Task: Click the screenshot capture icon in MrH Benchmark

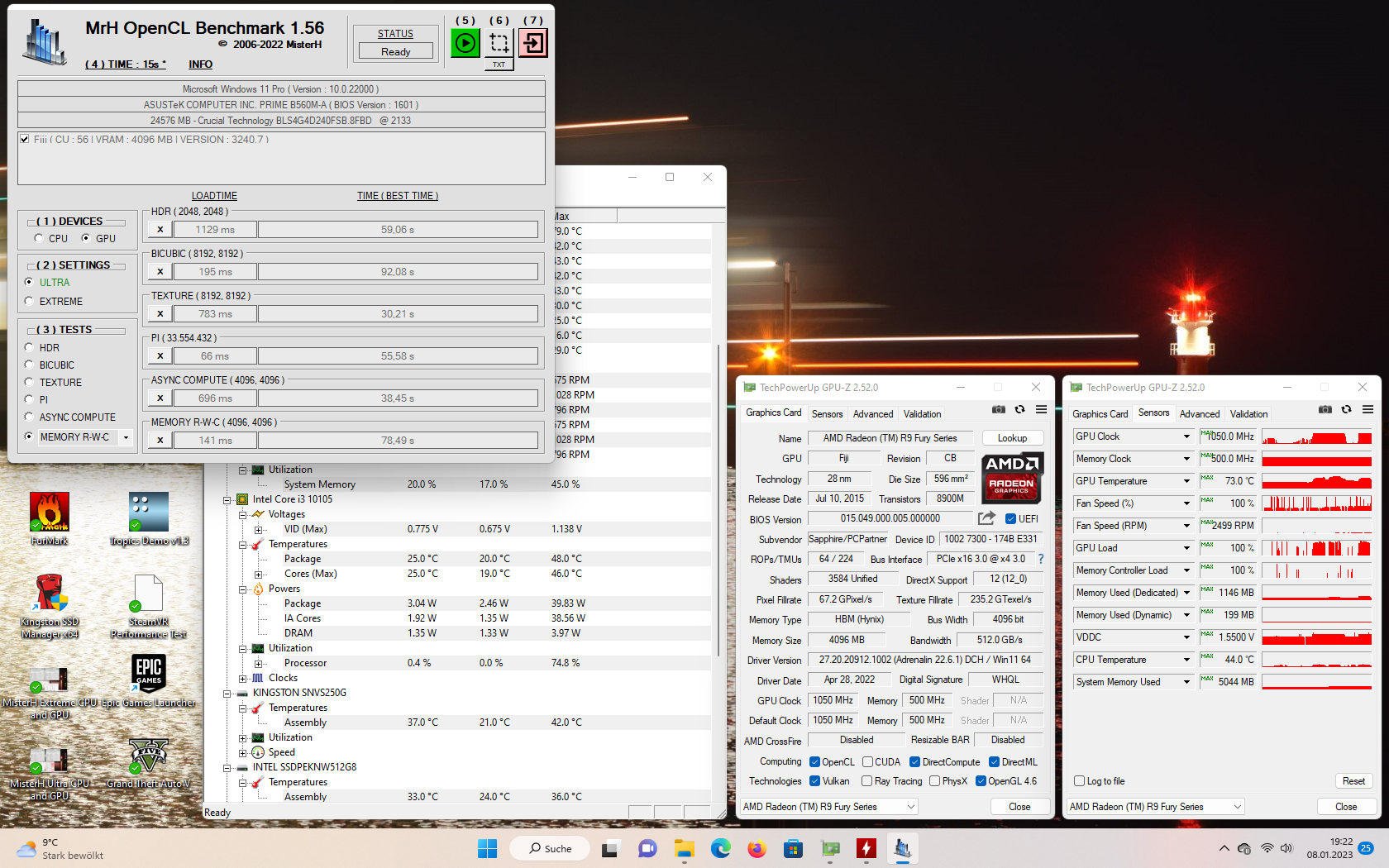Action: click(x=499, y=43)
